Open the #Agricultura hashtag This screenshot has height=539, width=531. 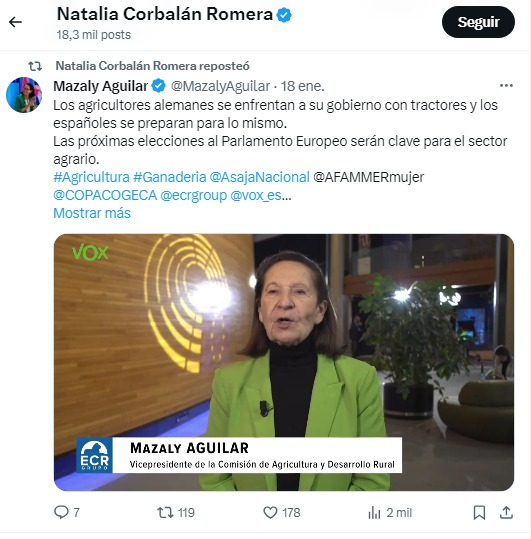91,177
